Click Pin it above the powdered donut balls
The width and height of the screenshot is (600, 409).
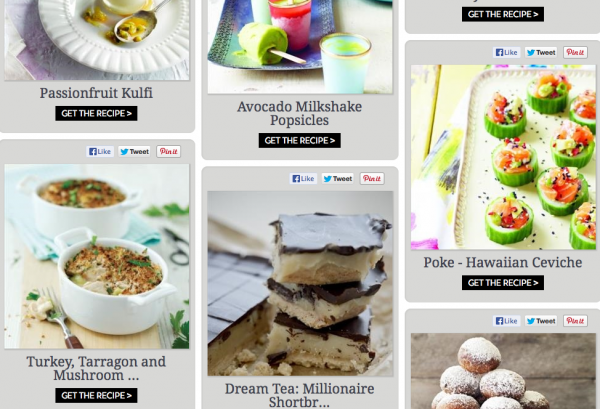575,321
